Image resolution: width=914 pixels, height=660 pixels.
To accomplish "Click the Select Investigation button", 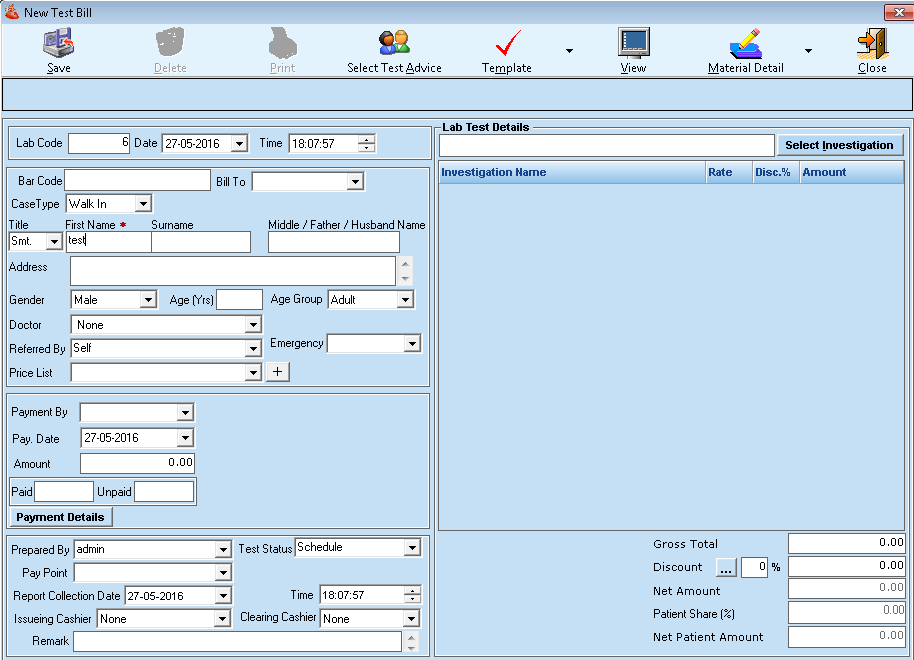I will pos(839,145).
